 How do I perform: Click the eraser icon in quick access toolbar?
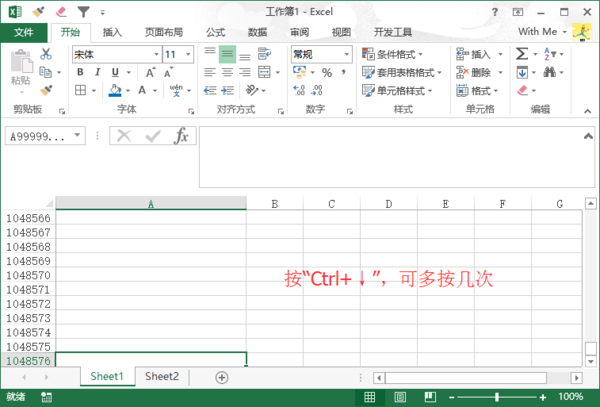(x=61, y=12)
